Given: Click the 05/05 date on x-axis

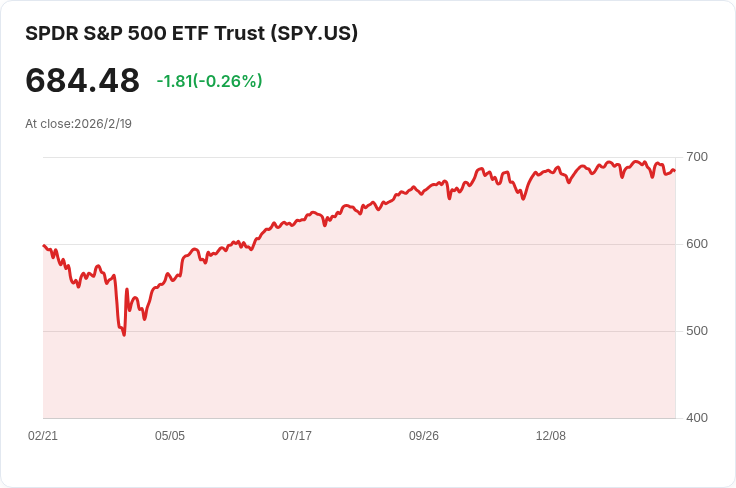Looking at the screenshot, I should click(x=170, y=436).
